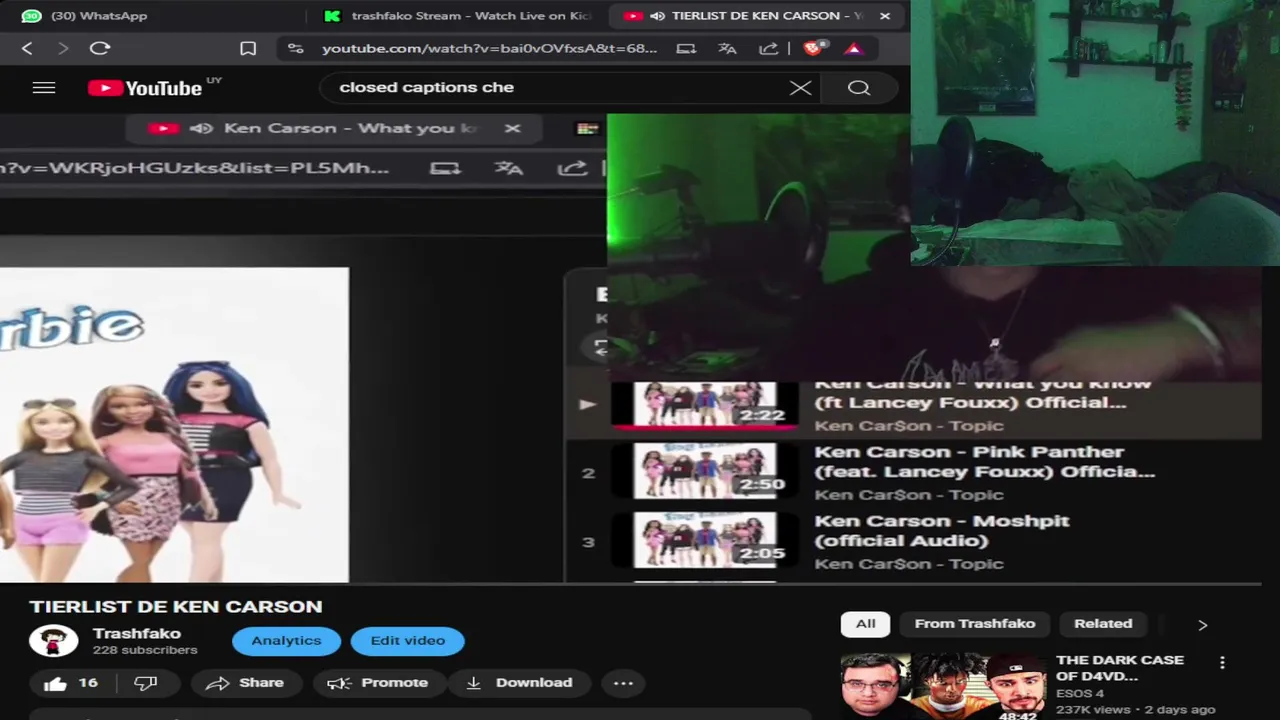Screen dimensions: 1280x720
Task: Clear the search query X
Action: [x=800, y=87]
